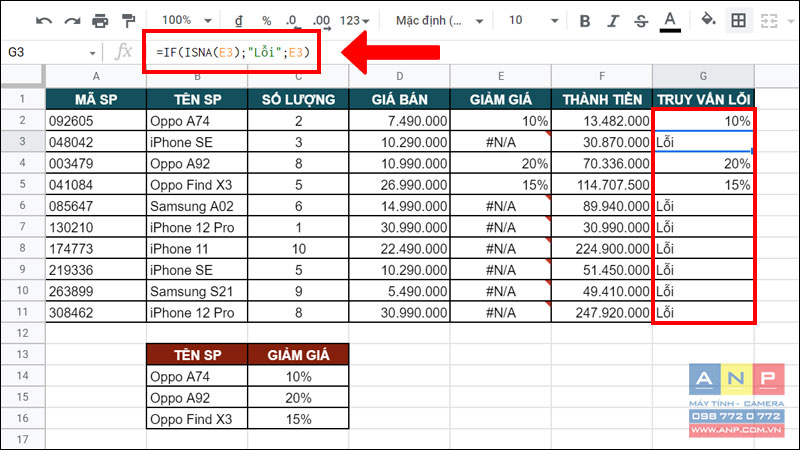
Task: Click the GIÁ BÁN header cell
Action: (x=399, y=99)
